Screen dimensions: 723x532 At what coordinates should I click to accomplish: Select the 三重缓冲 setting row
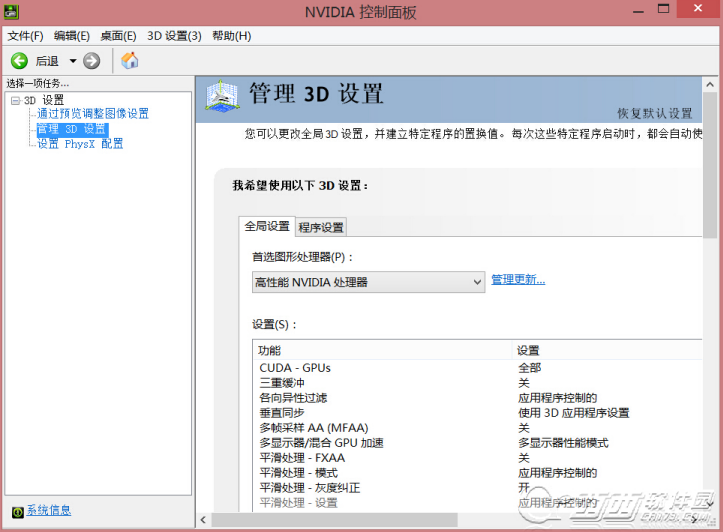[x=477, y=383]
